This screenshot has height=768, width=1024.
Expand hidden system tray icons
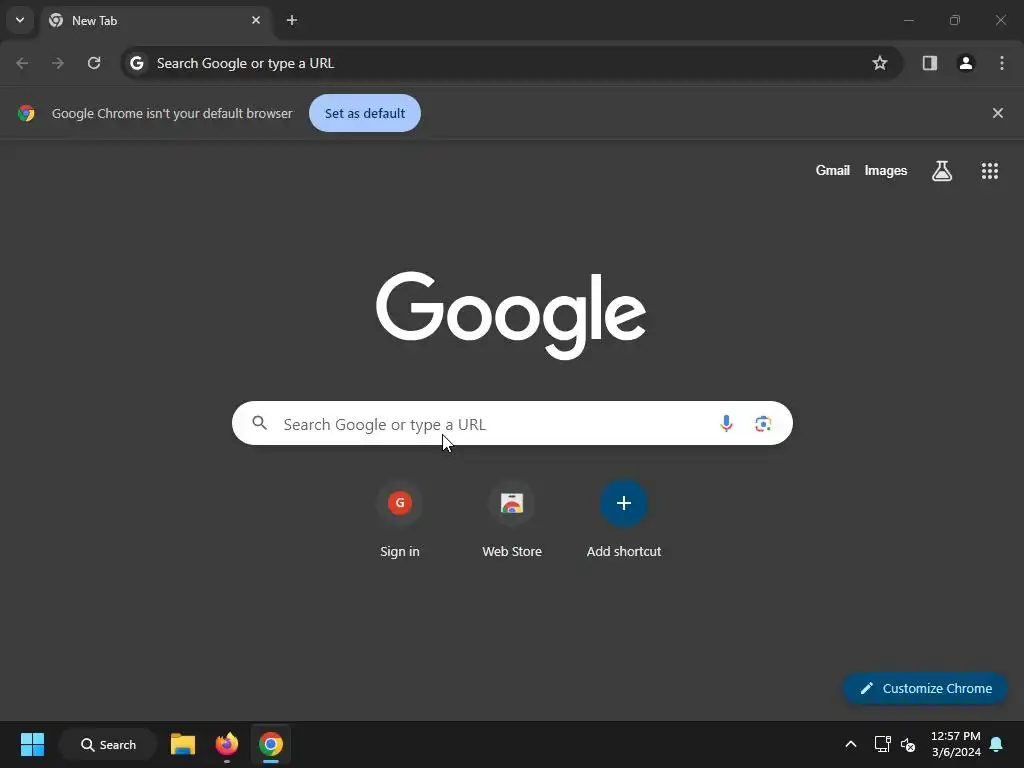click(x=850, y=744)
